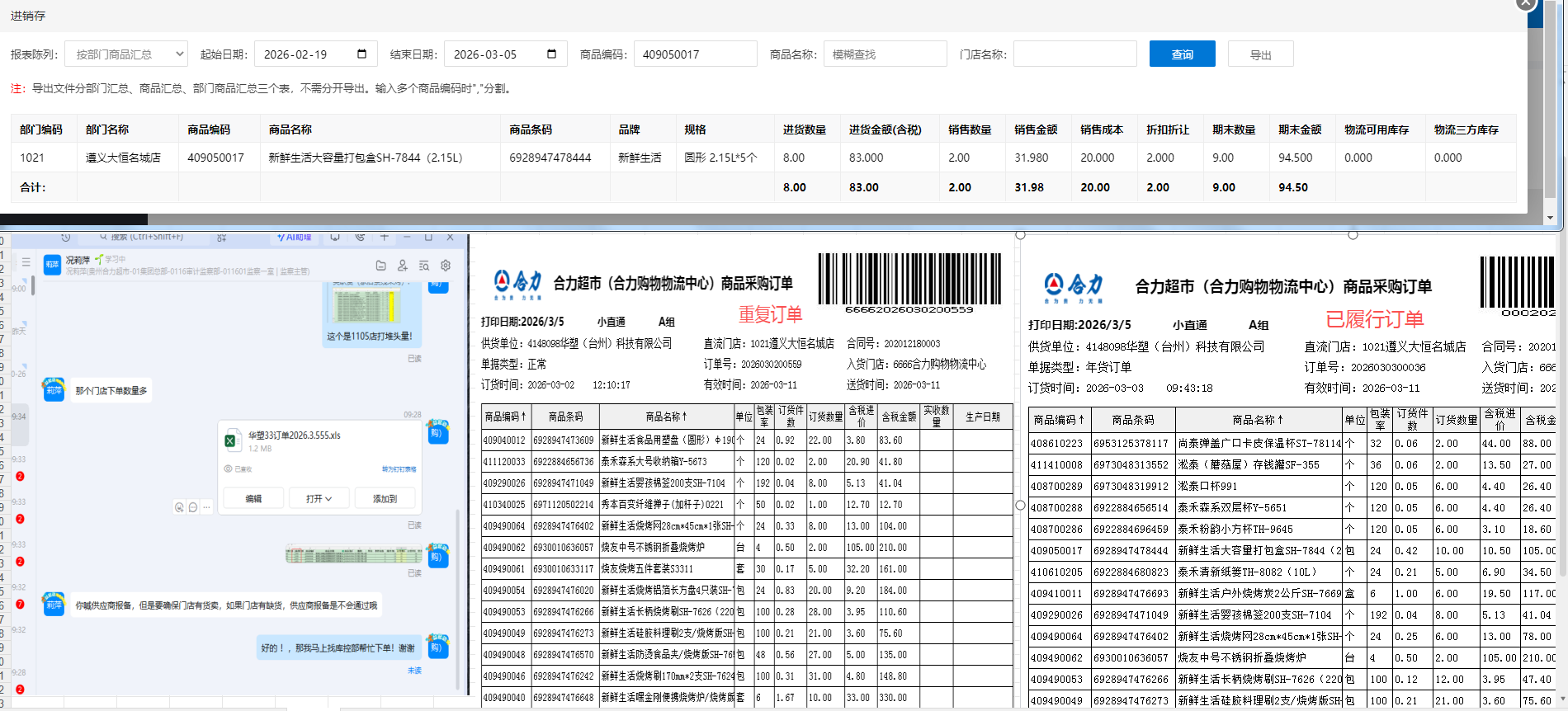Viewport: 1568px width, 711px height.
Task: Toggle the chat sidebar hamburger menu
Action: (26, 262)
